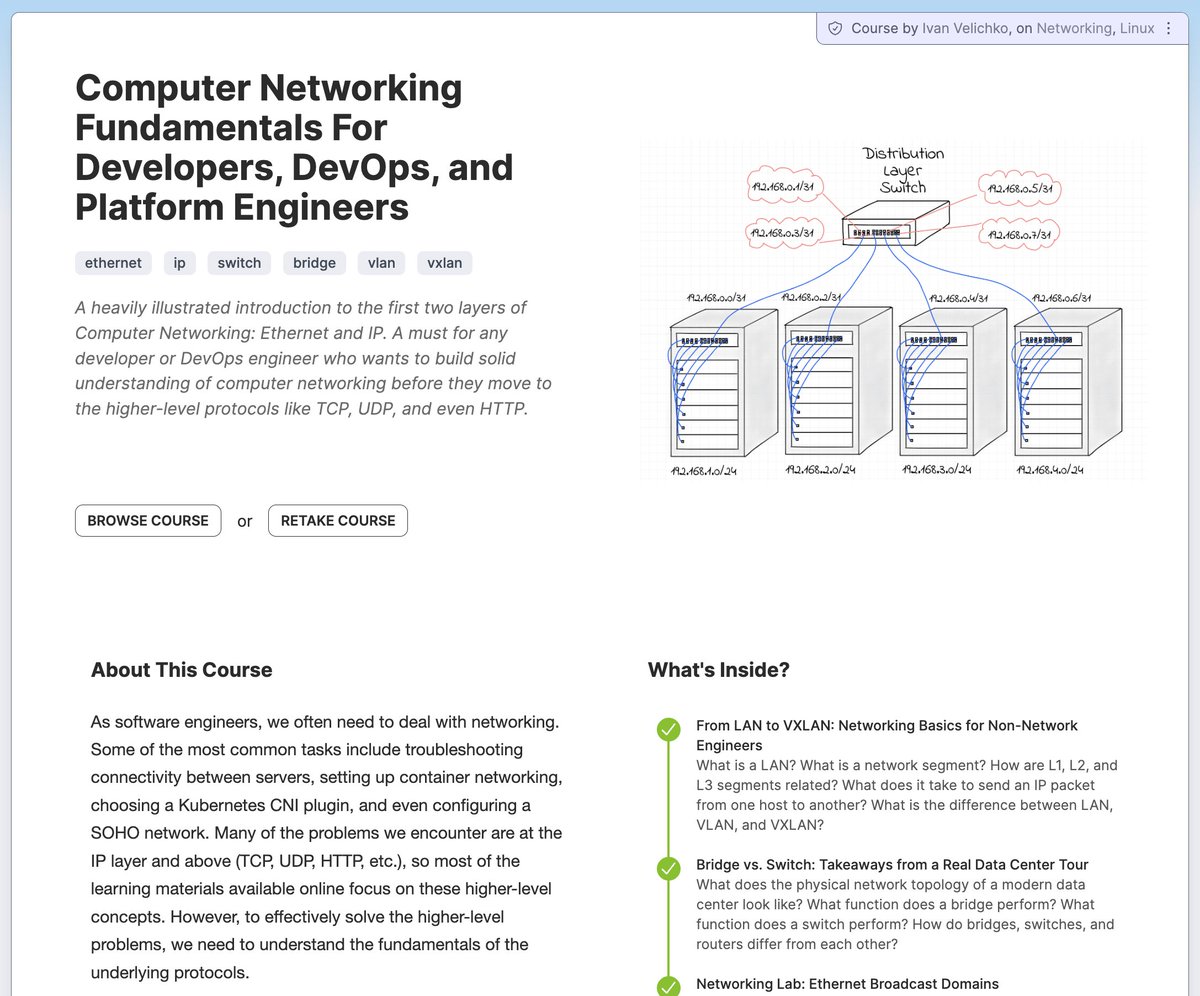Click the Browse Course button

(148, 521)
